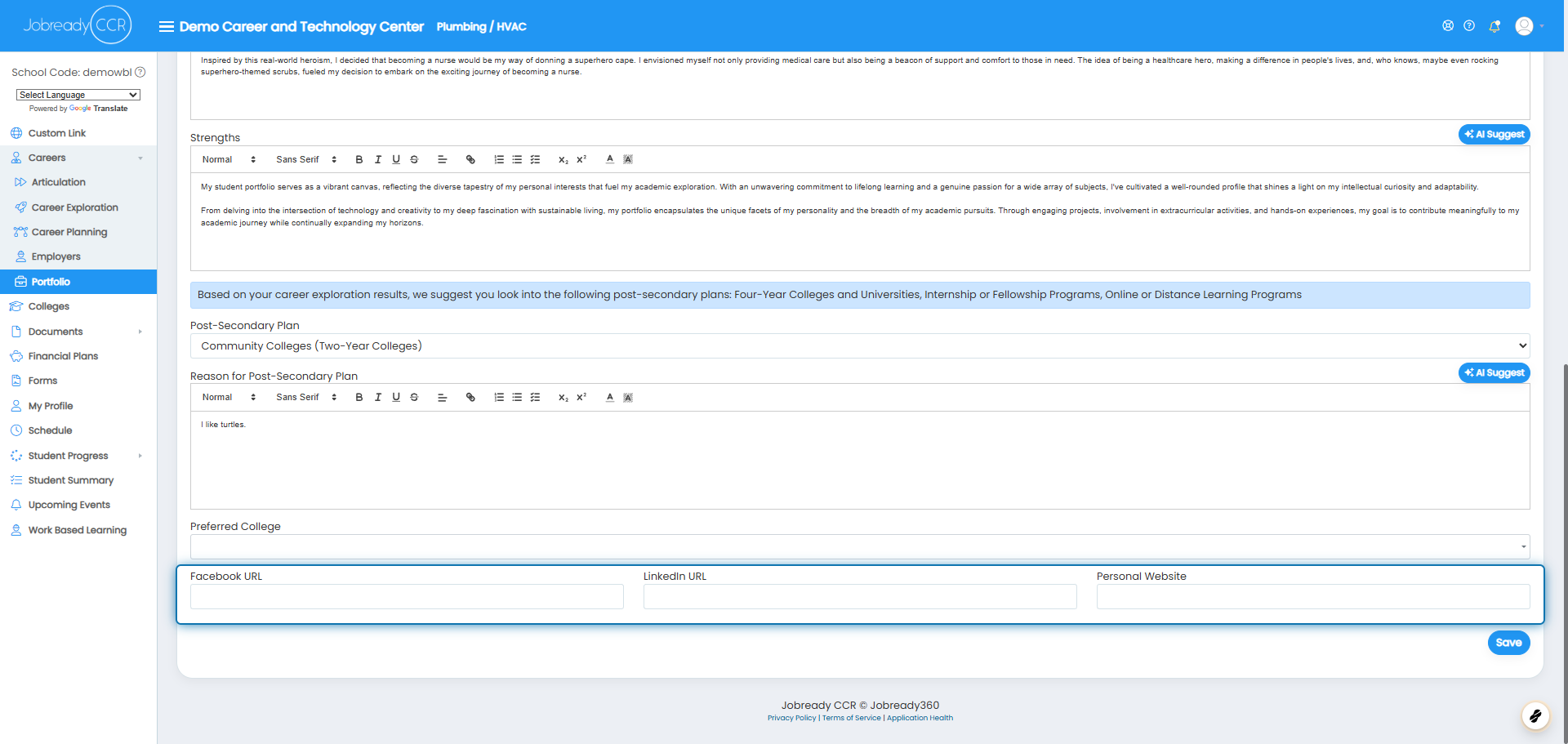Start a bulleted list in the Reason for Post-Secondary Plan editor
This screenshot has height=744, width=1568.
[517, 397]
